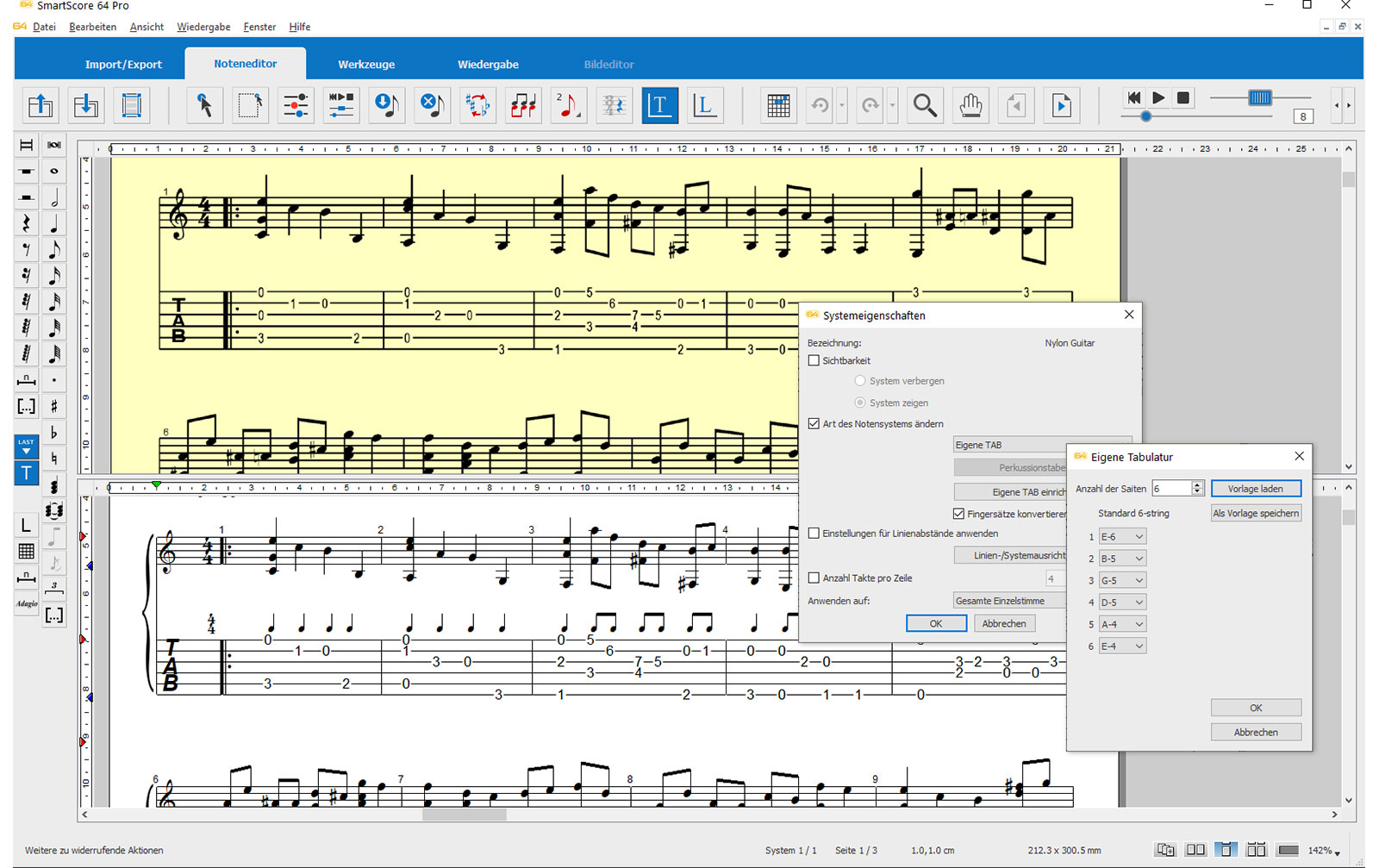Click the tempo slider handle in toolbar

click(1259, 98)
